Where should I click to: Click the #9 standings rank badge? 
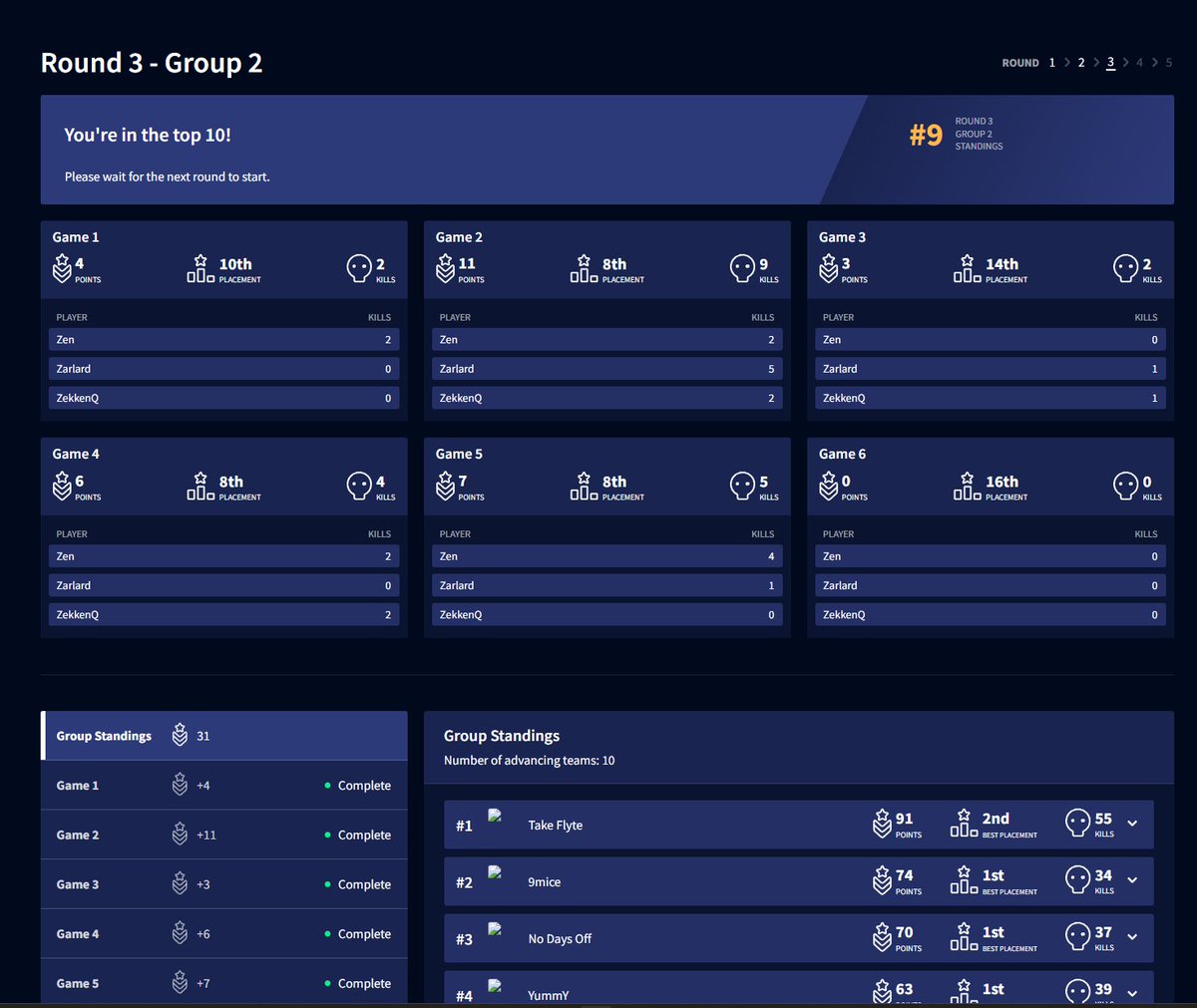point(926,135)
